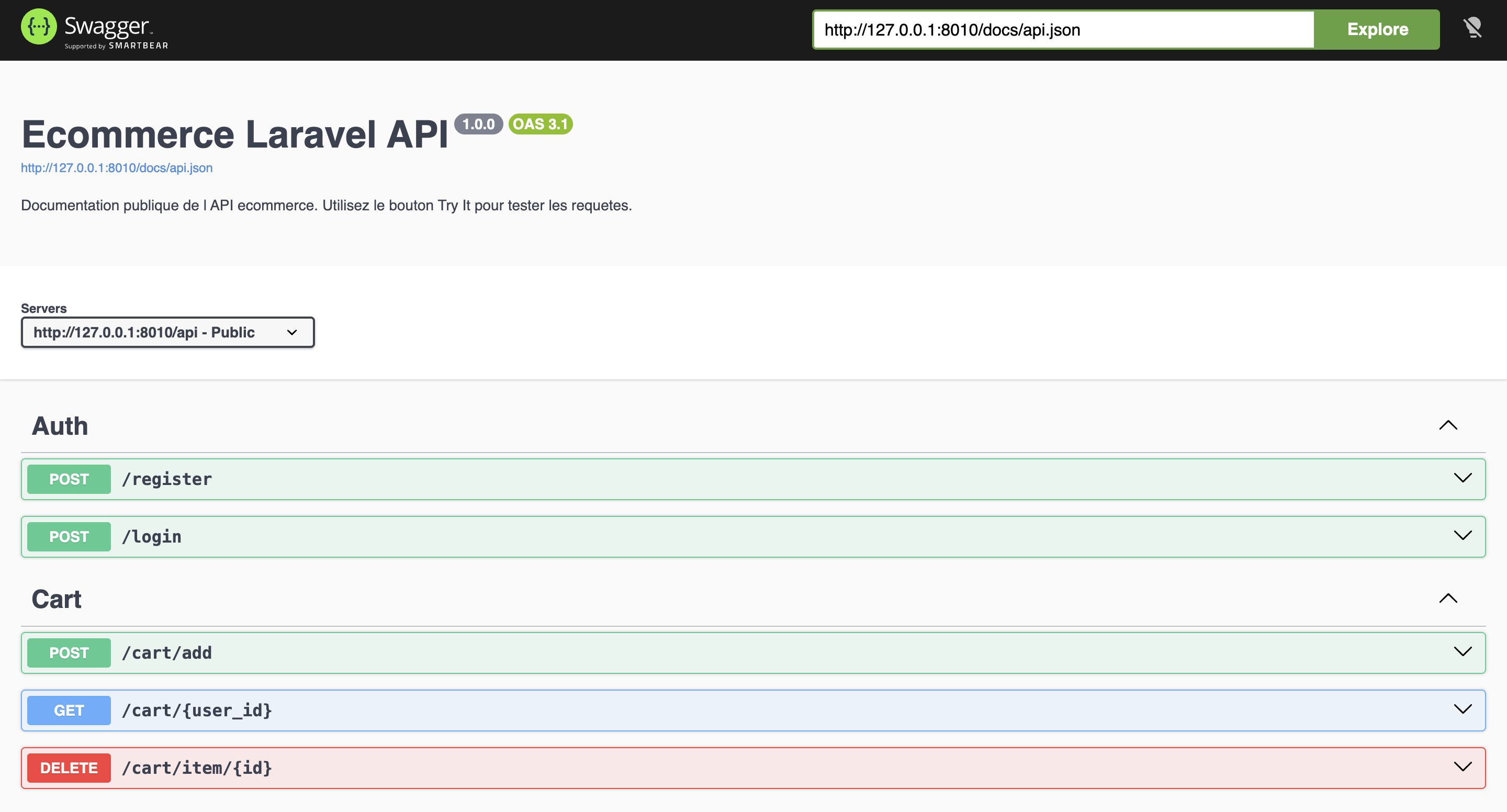
Task: Click the POST badge for /register
Action: coord(69,479)
